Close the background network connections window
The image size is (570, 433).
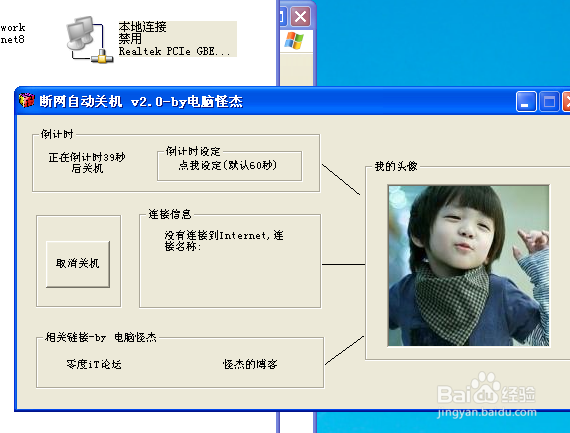[x=301, y=16]
